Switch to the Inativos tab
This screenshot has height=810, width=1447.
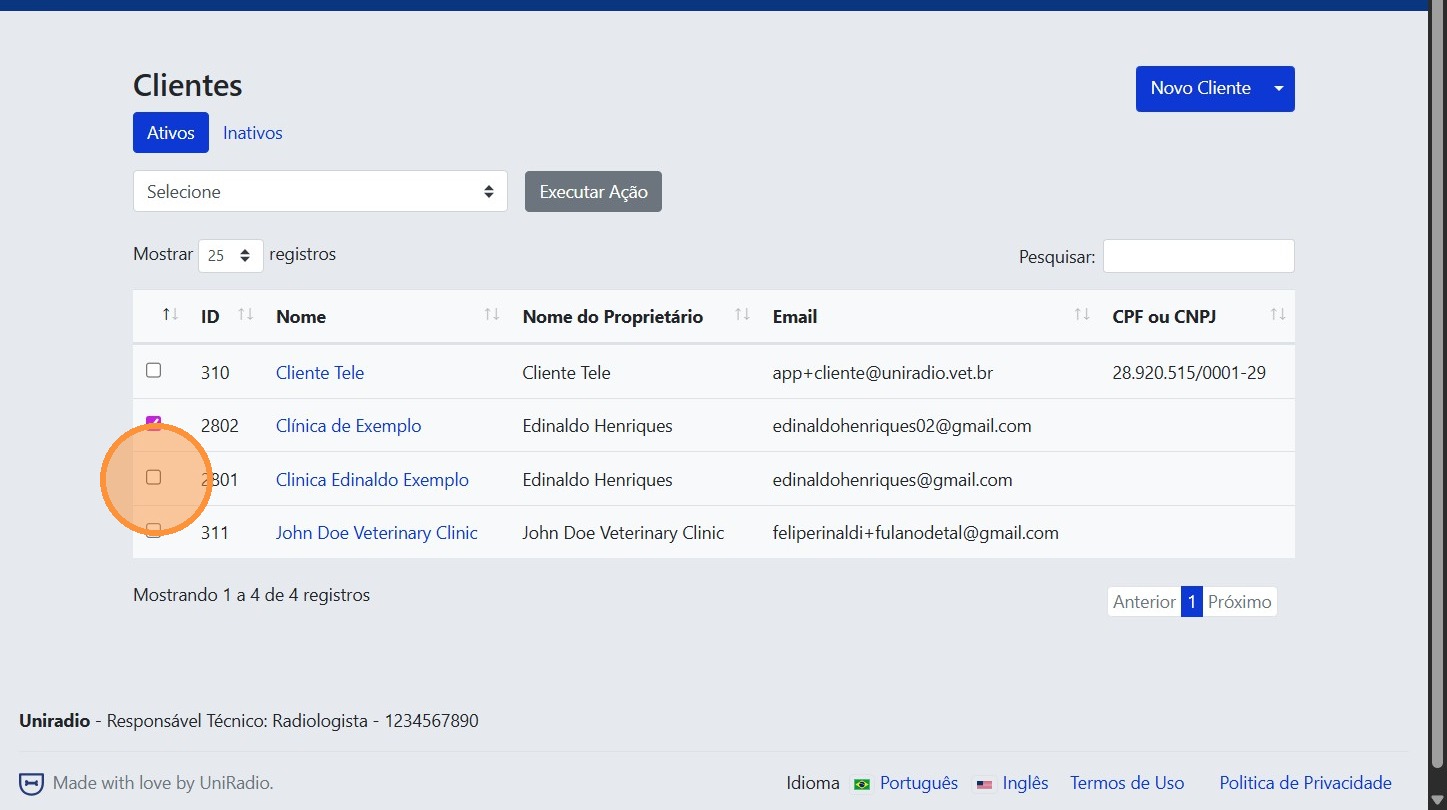252,132
